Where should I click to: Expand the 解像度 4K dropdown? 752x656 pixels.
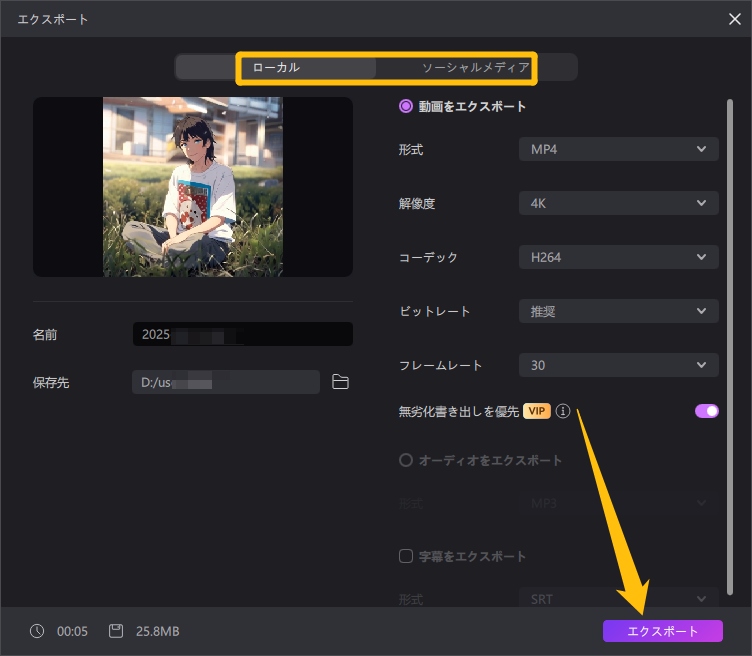(618, 204)
